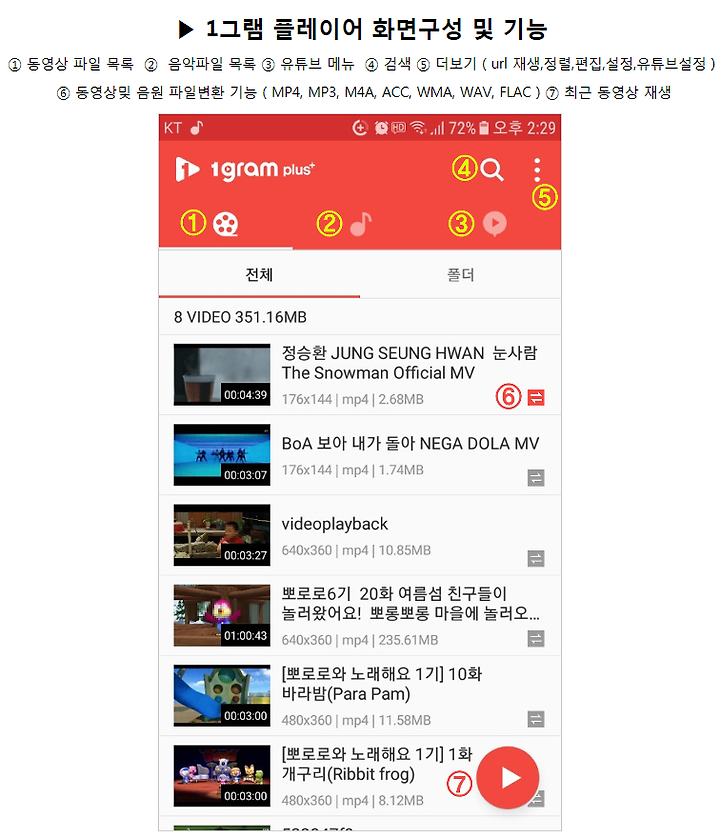
Task: Open the 뽀로로6기 20화 thumbnail
Action: tap(222, 615)
